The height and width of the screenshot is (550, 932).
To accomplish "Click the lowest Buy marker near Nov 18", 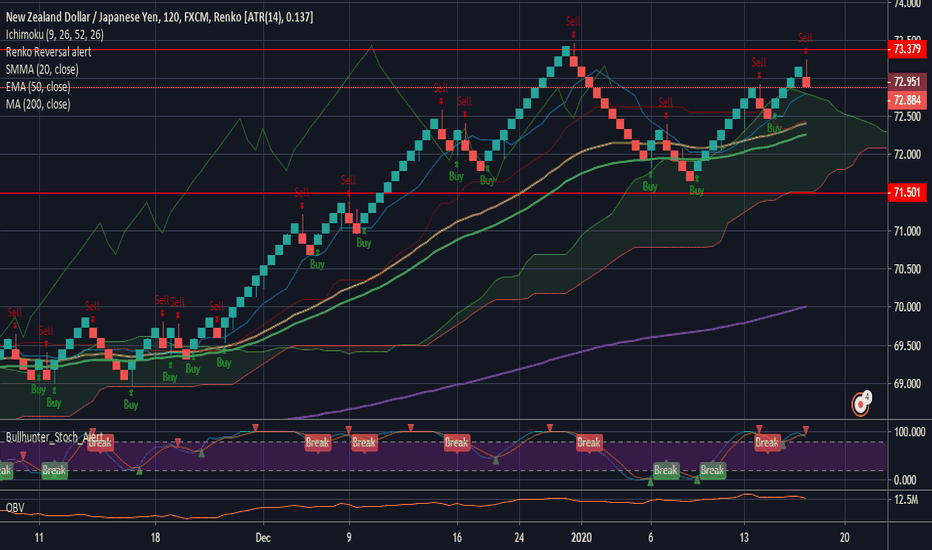I will [131, 404].
